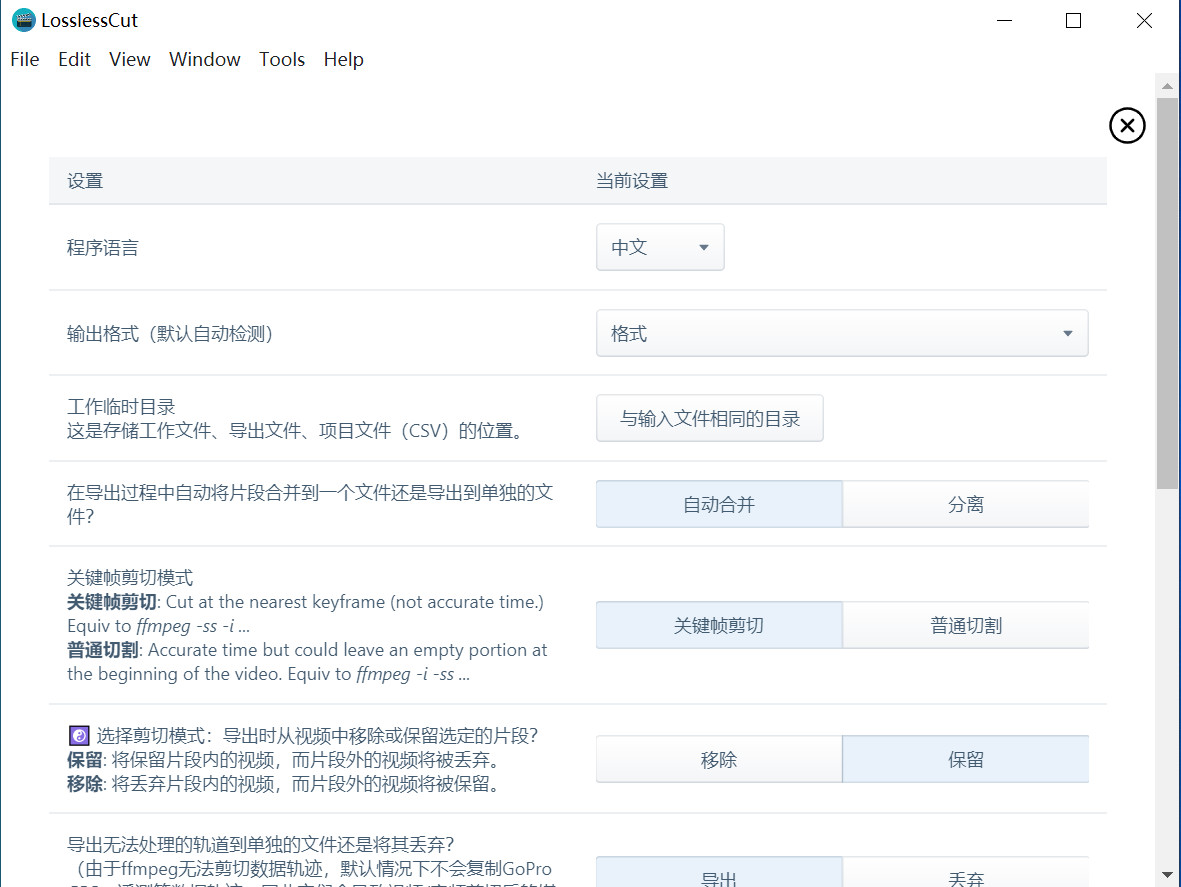The image size is (1181, 887).
Task: Close the settings panel with X icon
Action: pos(1127,126)
